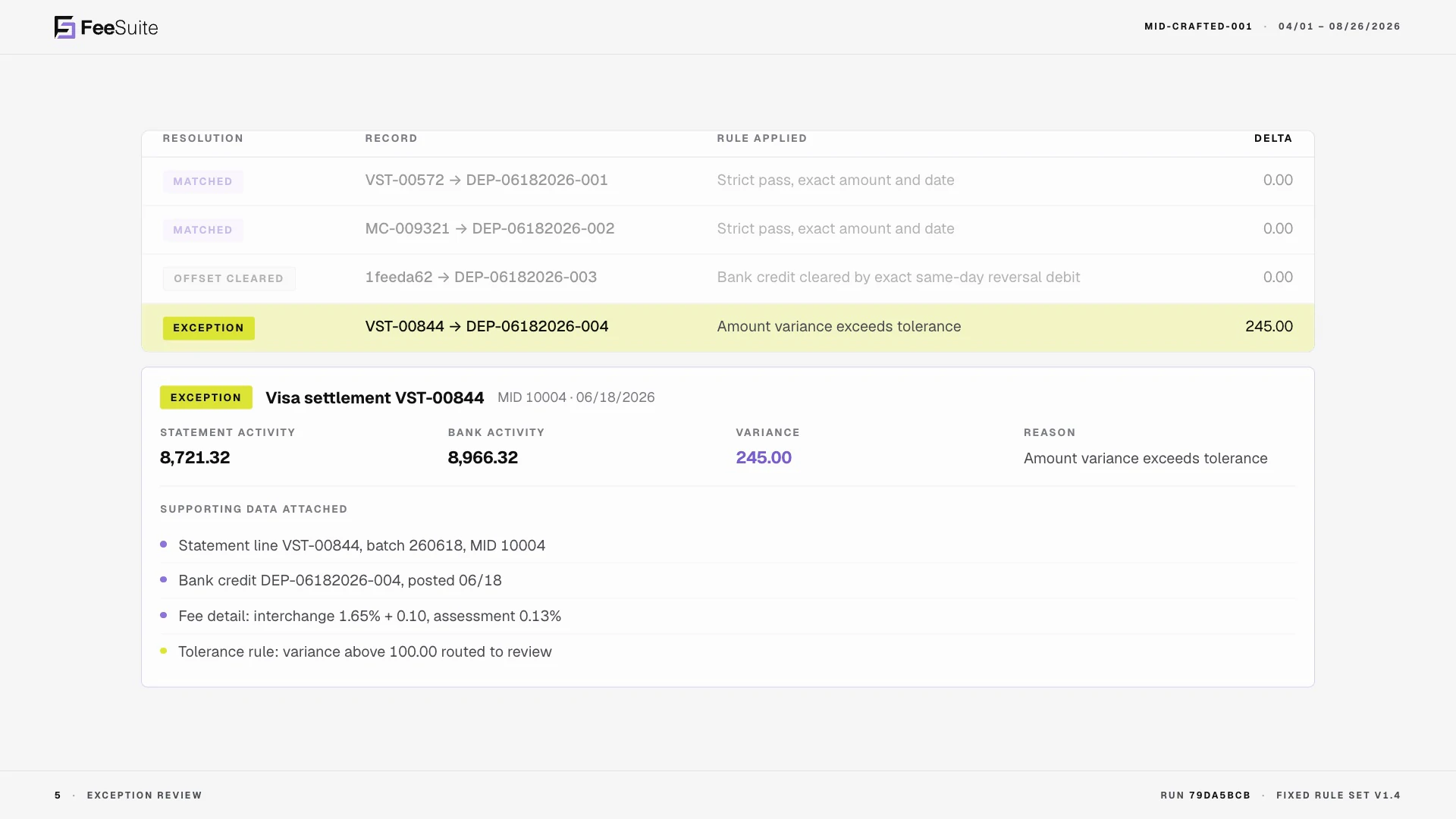This screenshot has width=1456, height=819.
Task: Click the DELTA column header
Action: (x=1273, y=139)
